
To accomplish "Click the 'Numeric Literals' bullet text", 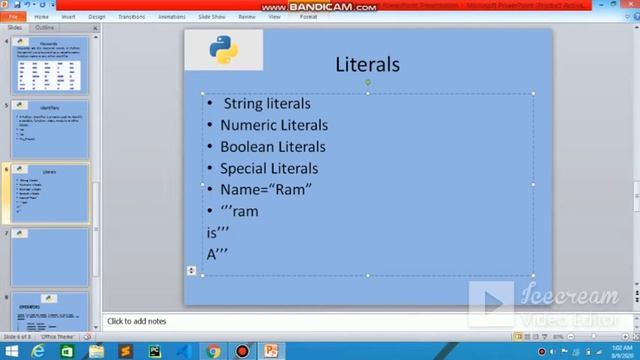I will coord(274,125).
